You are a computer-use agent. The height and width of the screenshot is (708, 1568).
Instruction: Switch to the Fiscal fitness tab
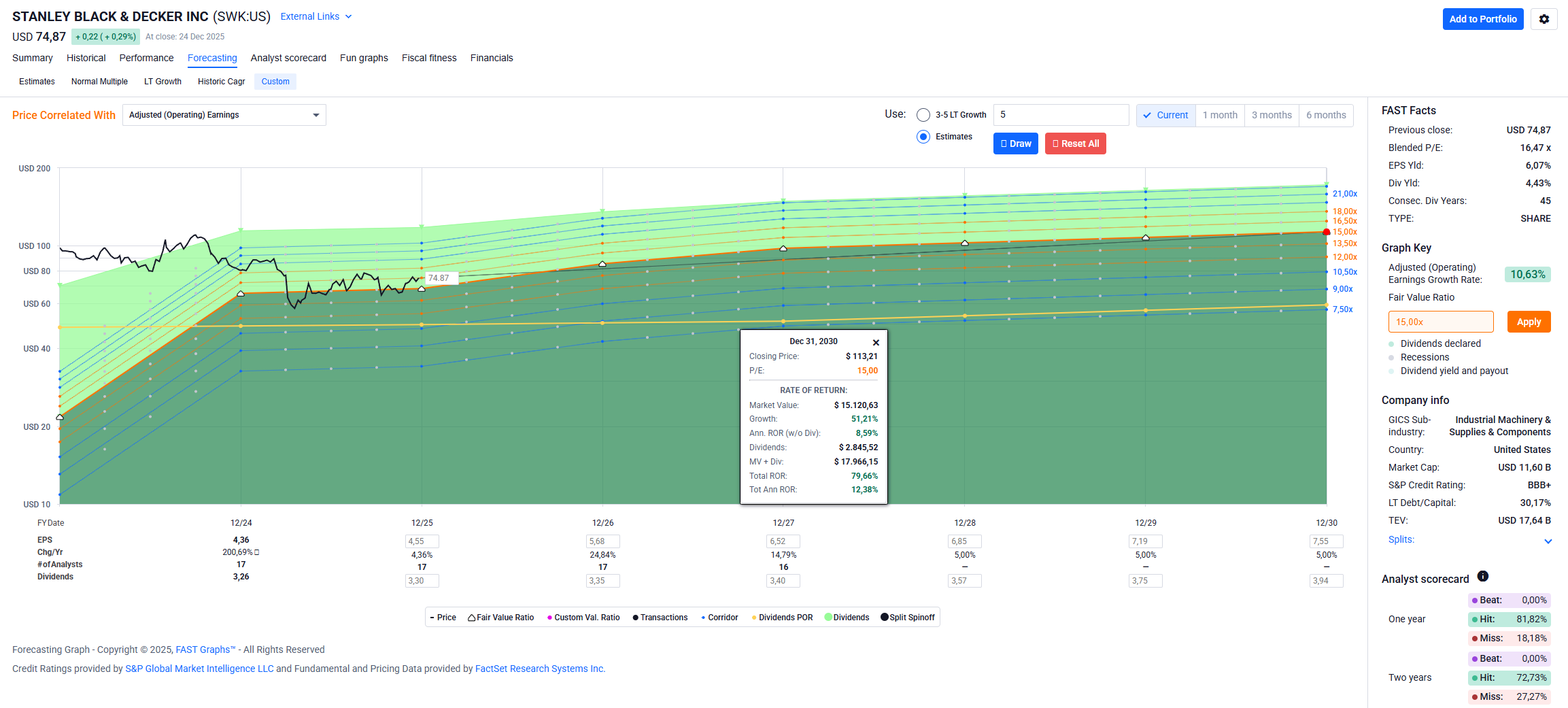(x=428, y=58)
